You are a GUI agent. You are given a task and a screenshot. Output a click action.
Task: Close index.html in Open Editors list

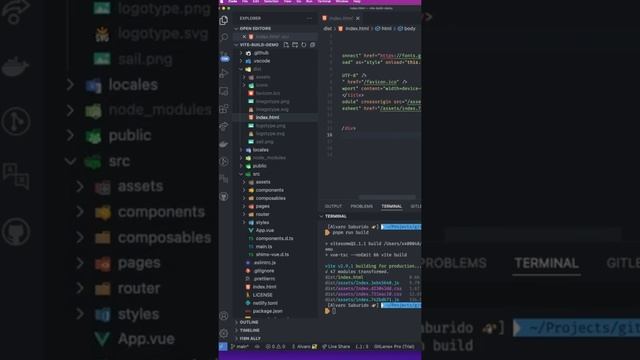(244, 36)
